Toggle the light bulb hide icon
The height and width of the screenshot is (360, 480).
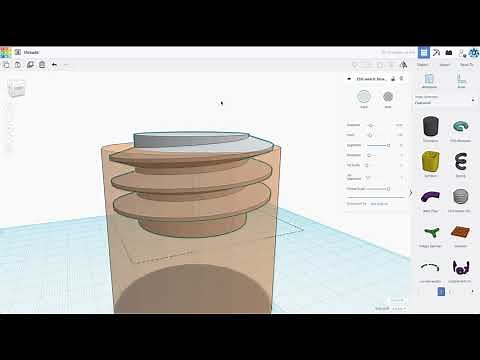[x=402, y=79]
